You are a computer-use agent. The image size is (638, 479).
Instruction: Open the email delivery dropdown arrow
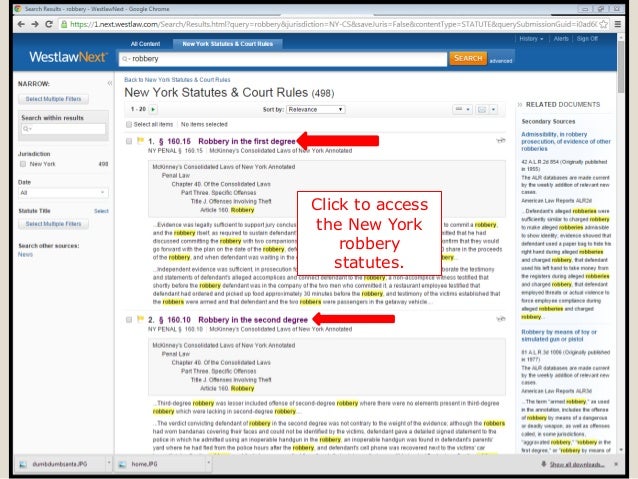click(493, 109)
